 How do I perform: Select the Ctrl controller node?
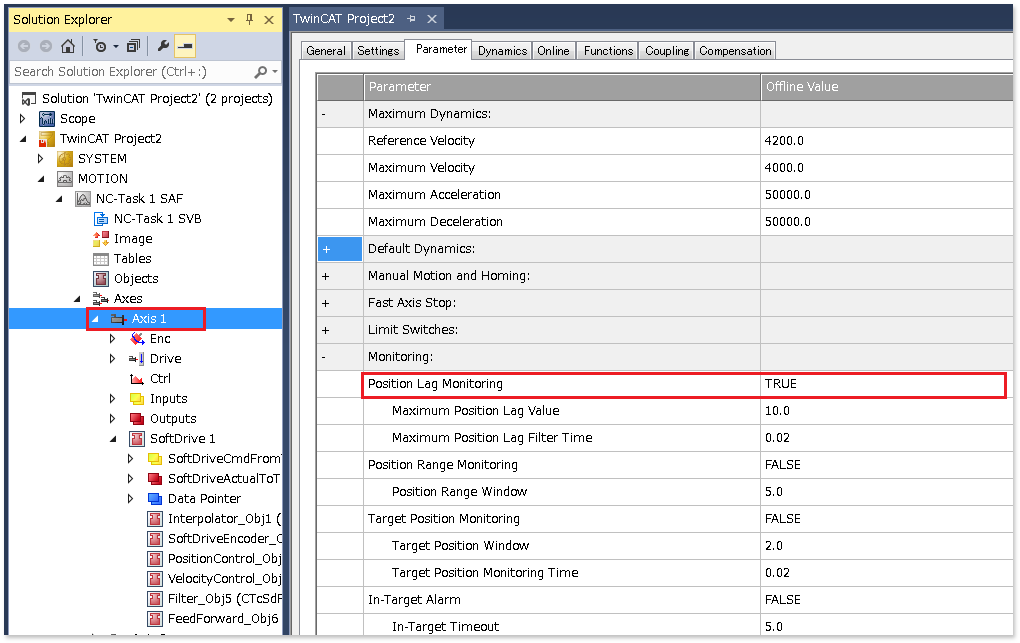tap(160, 379)
